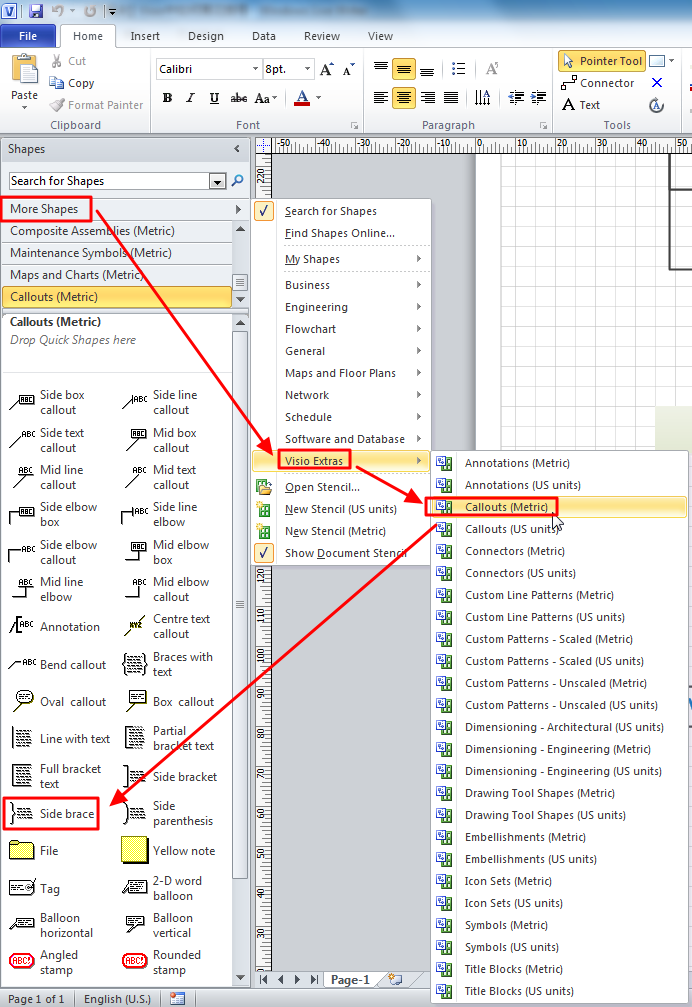Select the Connector tool
Image resolution: width=692 pixels, height=1007 pixels.
tap(597, 83)
